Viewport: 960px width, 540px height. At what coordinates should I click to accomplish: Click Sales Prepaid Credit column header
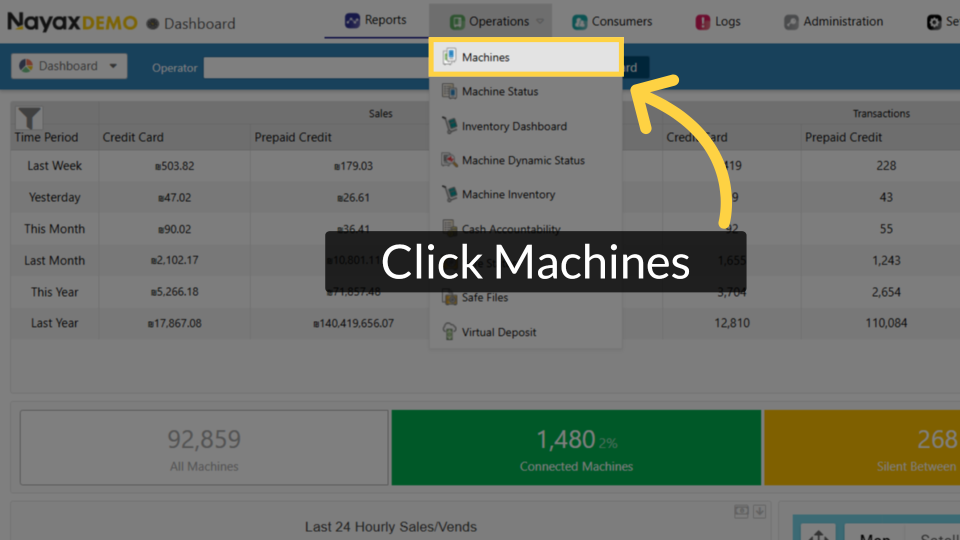pos(293,137)
